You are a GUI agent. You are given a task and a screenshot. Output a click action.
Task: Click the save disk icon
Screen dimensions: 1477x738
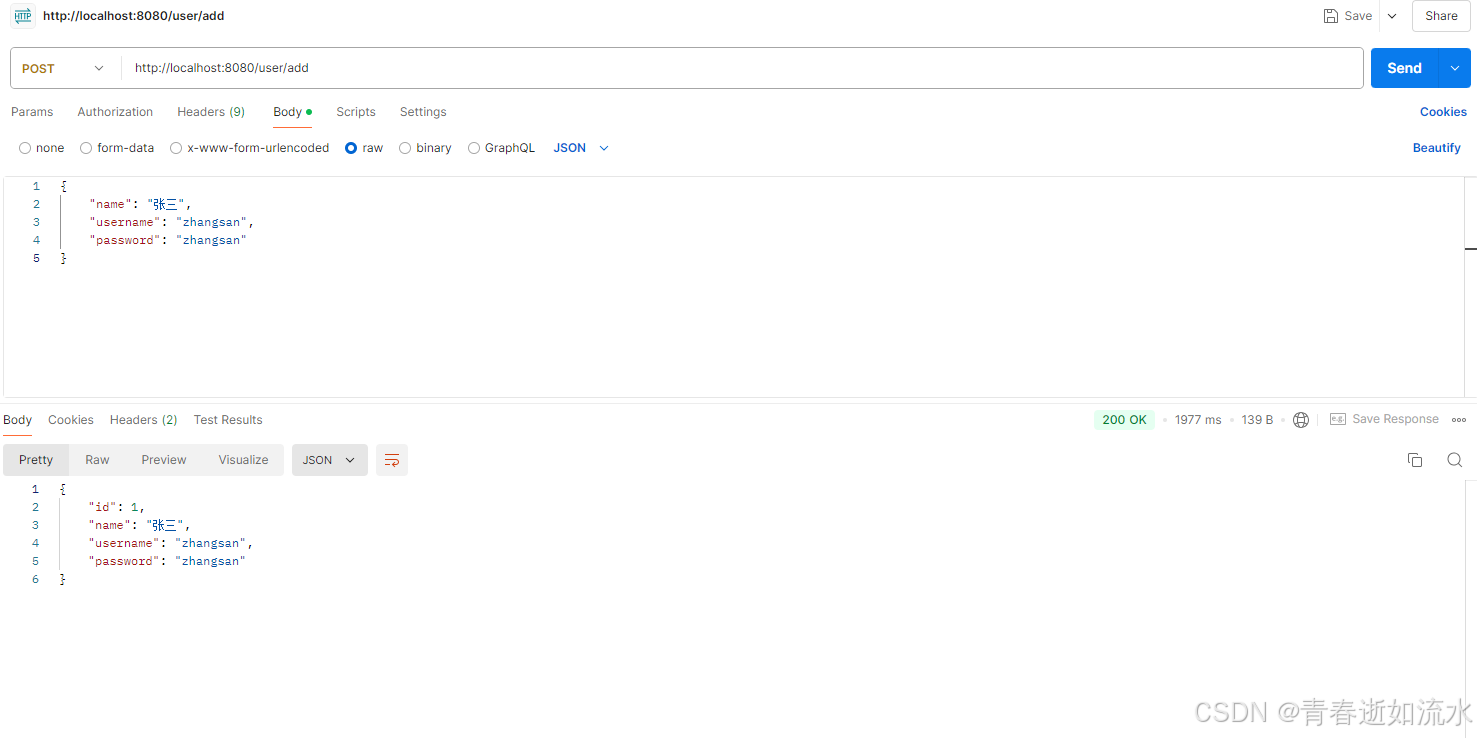[1331, 16]
